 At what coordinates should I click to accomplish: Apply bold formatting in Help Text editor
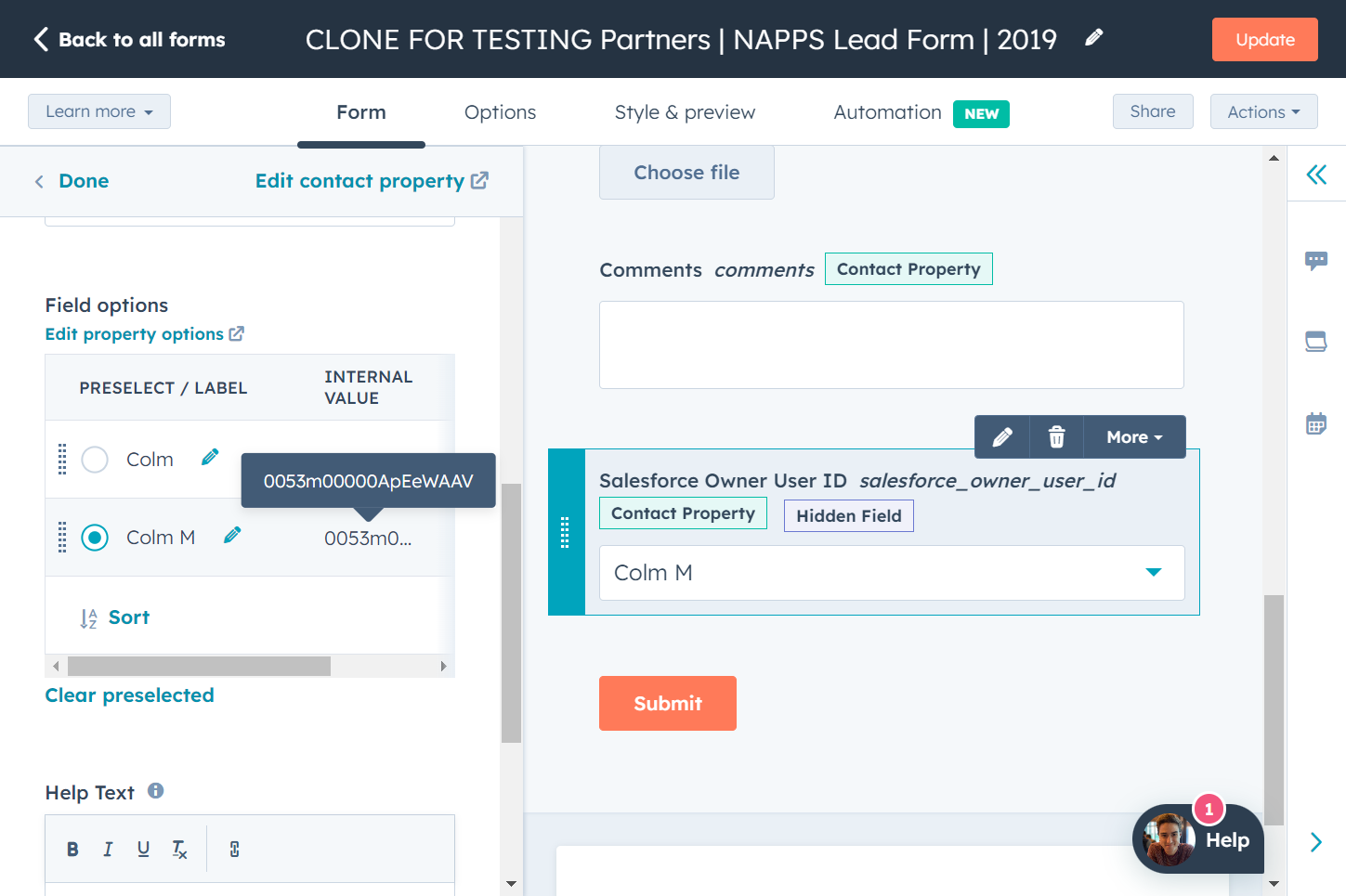(x=72, y=849)
